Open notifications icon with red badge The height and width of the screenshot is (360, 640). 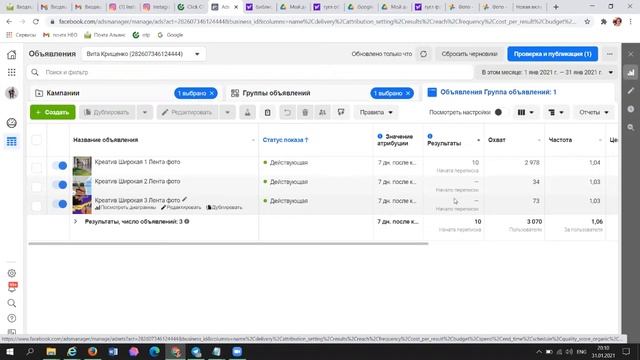pos(12,287)
